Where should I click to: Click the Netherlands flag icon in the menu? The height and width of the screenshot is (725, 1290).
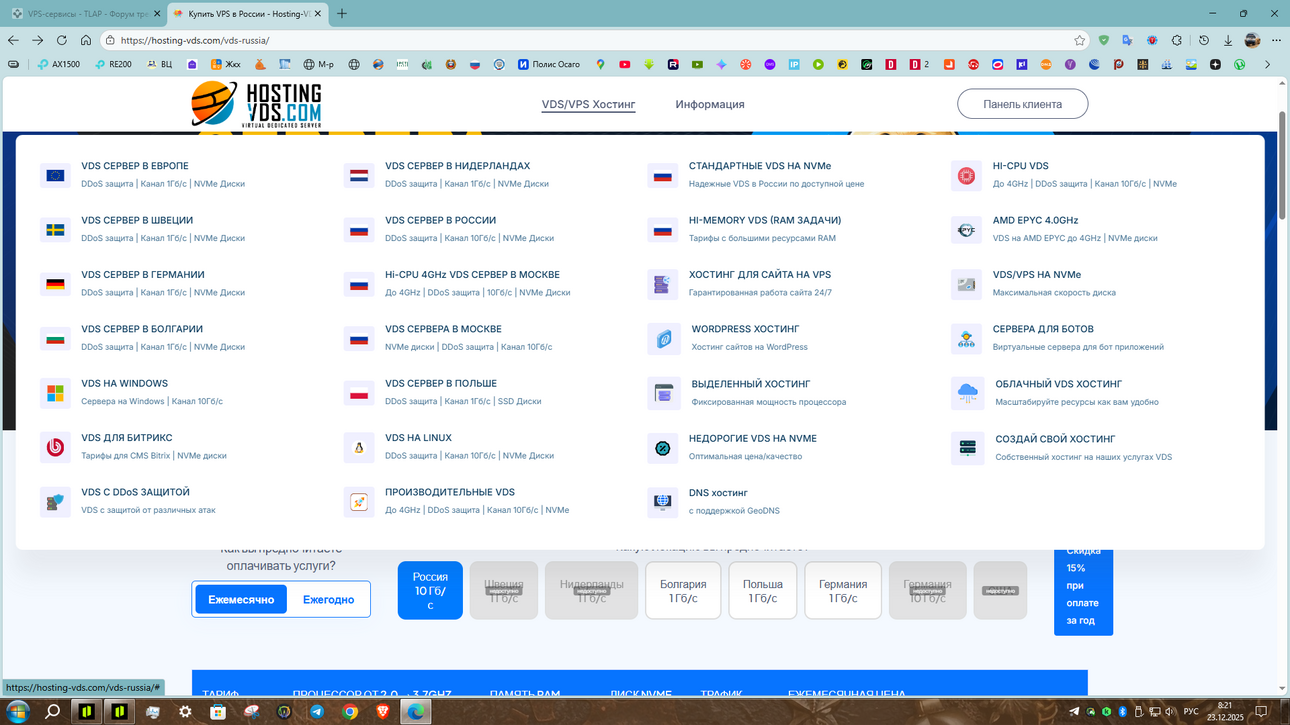point(359,175)
